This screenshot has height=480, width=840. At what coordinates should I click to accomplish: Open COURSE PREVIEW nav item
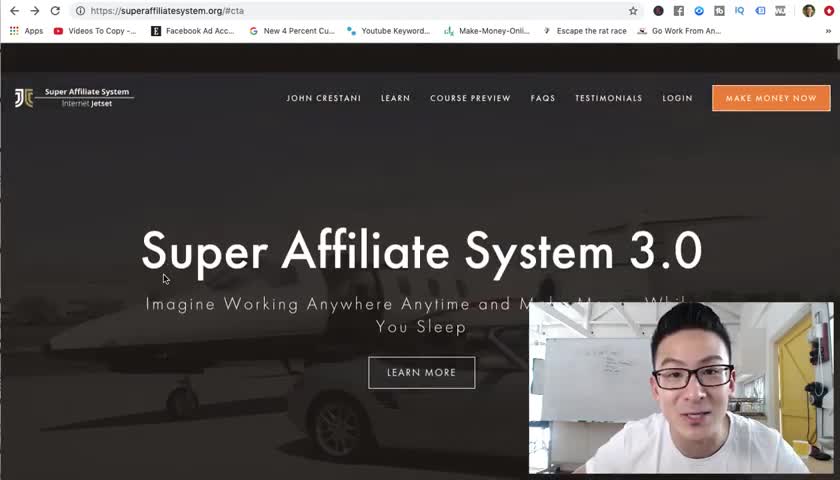click(x=470, y=98)
